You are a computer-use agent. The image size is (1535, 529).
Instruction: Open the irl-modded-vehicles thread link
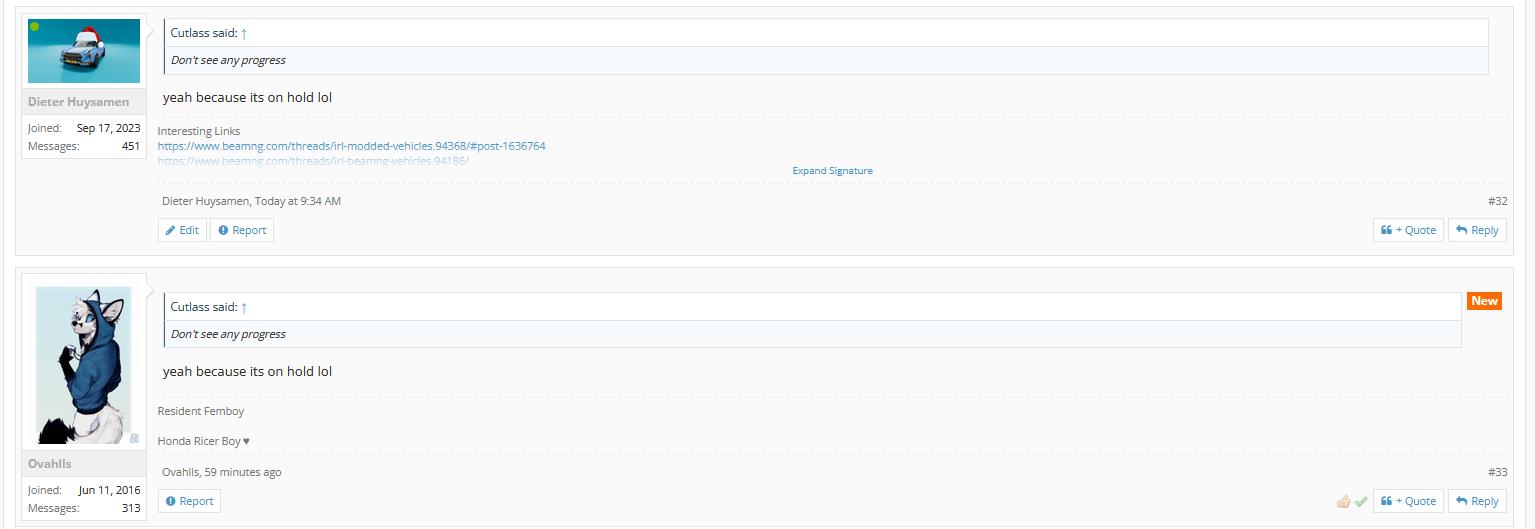(352, 146)
